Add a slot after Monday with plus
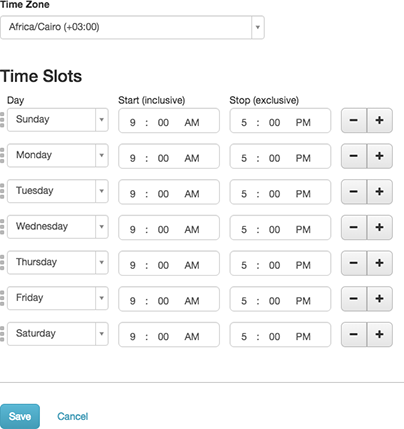Viewport: 404px width, 429px height. point(379,156)
